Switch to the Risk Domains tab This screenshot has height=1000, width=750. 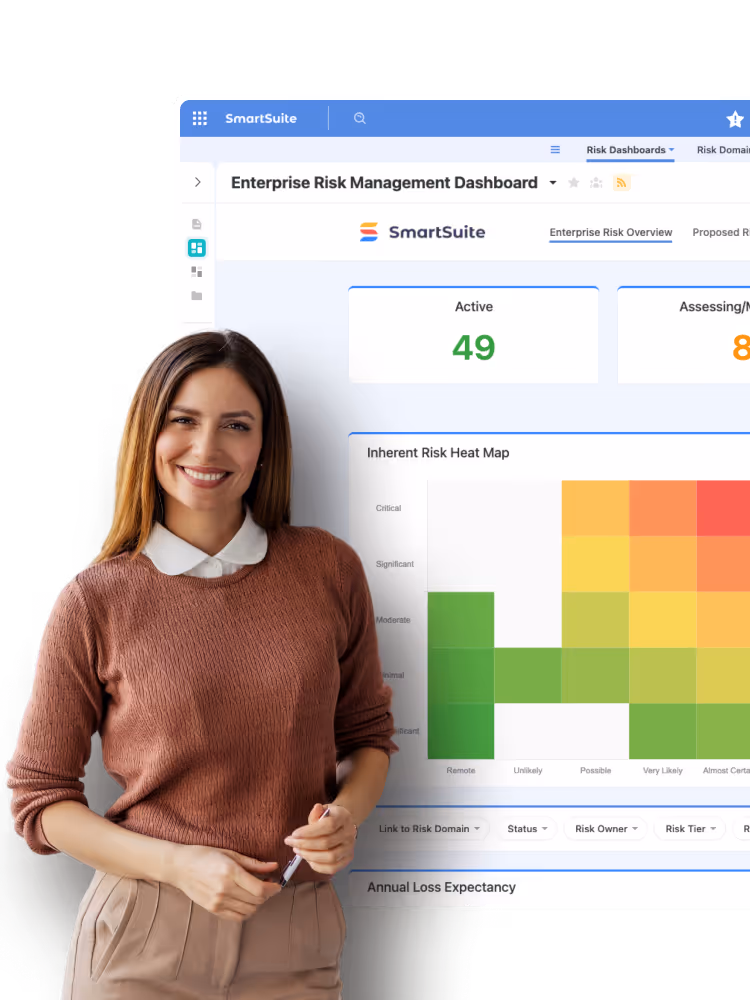point(723,150)
